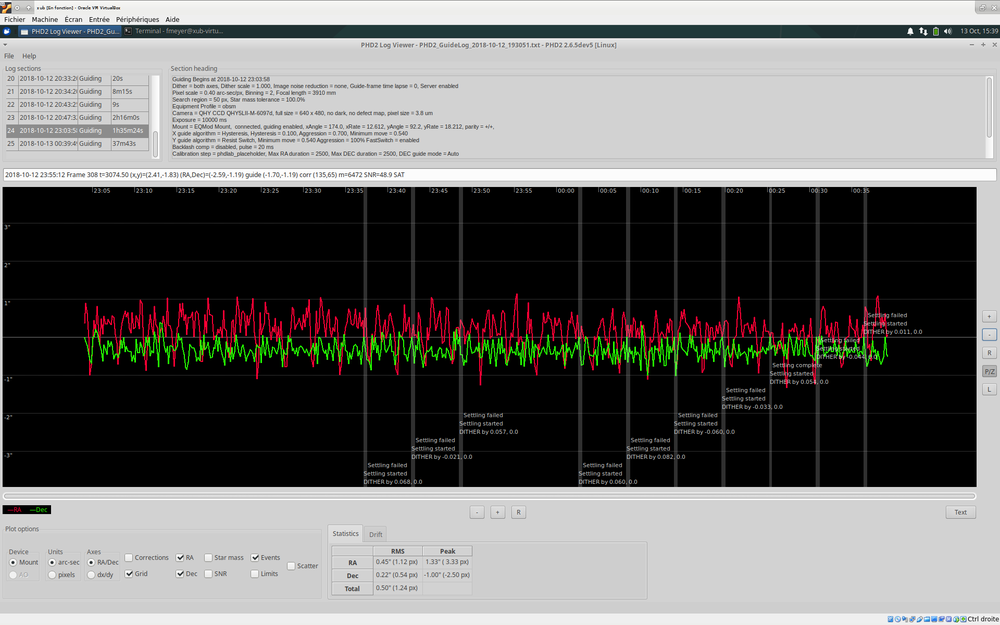Click the Terminal taskbar entry
Image resolution: width=1000 pixels, height=625 pixels.
(x=173, y=31)
